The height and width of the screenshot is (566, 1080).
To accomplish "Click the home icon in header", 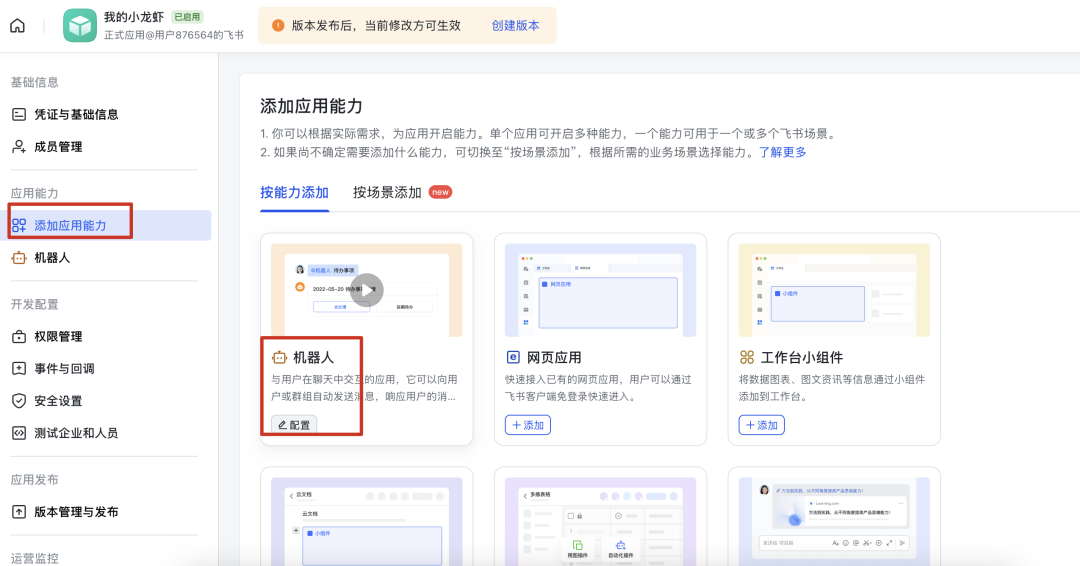I will [x=18, y=26].
